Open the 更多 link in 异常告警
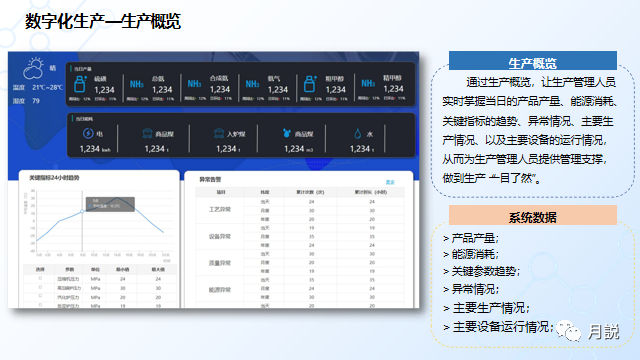 click(x=390, y=182)
